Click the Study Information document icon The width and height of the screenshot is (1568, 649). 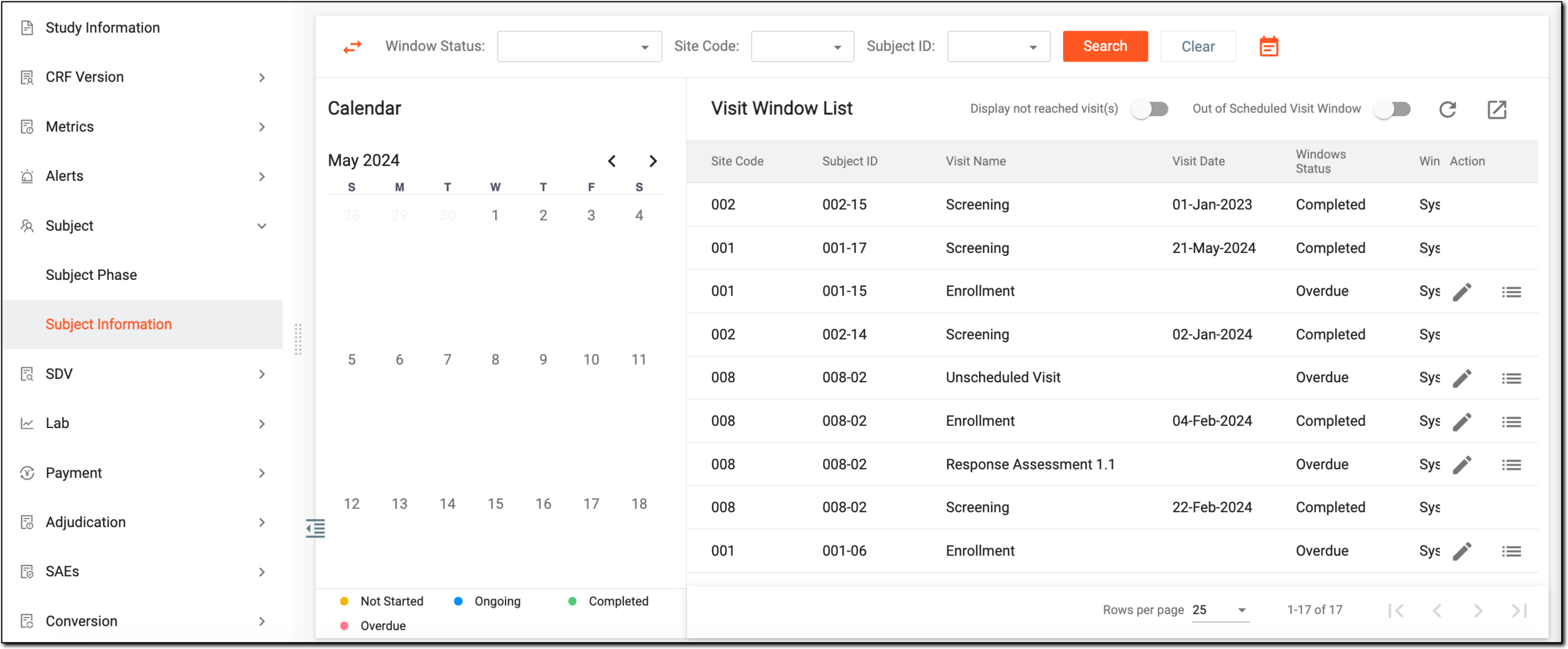(27, 28)
